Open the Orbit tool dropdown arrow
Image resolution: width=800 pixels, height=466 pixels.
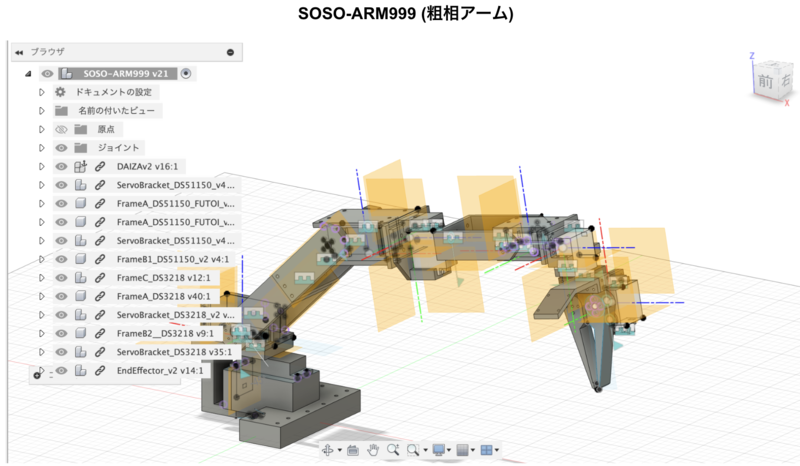point(340,450)
